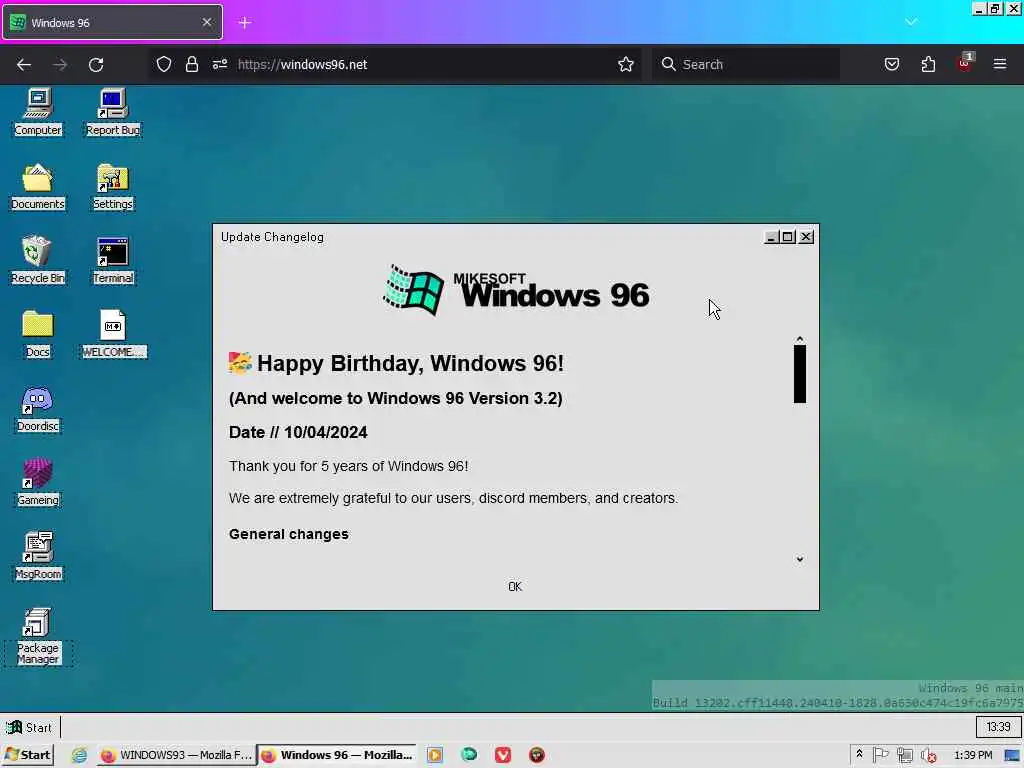List all tabs dropdown chevron
The image size is (1024, 768).
click(911, 22)
